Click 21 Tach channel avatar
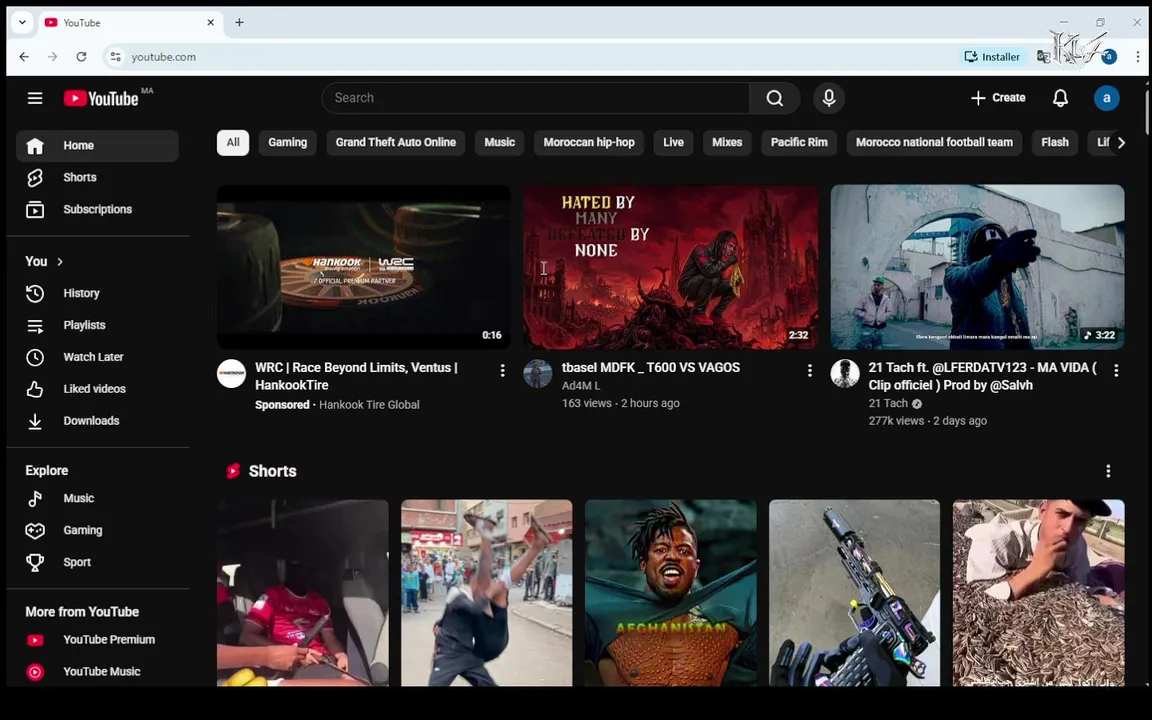This screenshot has height=720, width=1152. click(845, 373)
